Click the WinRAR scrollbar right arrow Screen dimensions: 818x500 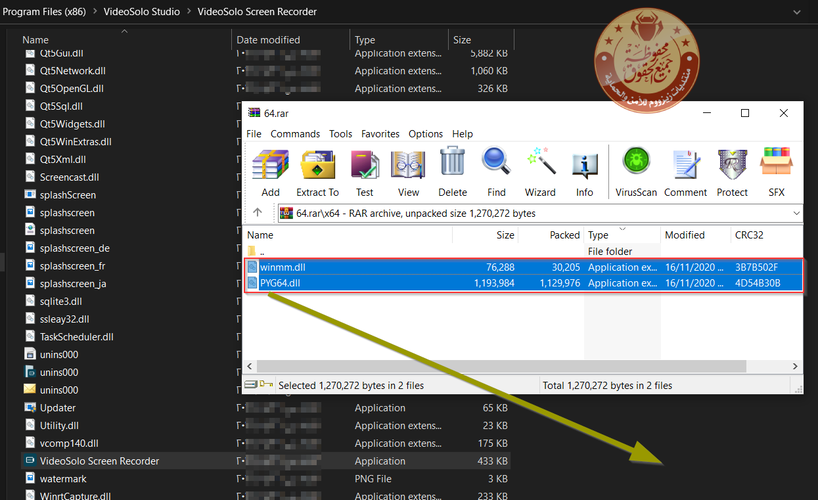[795, 366]
